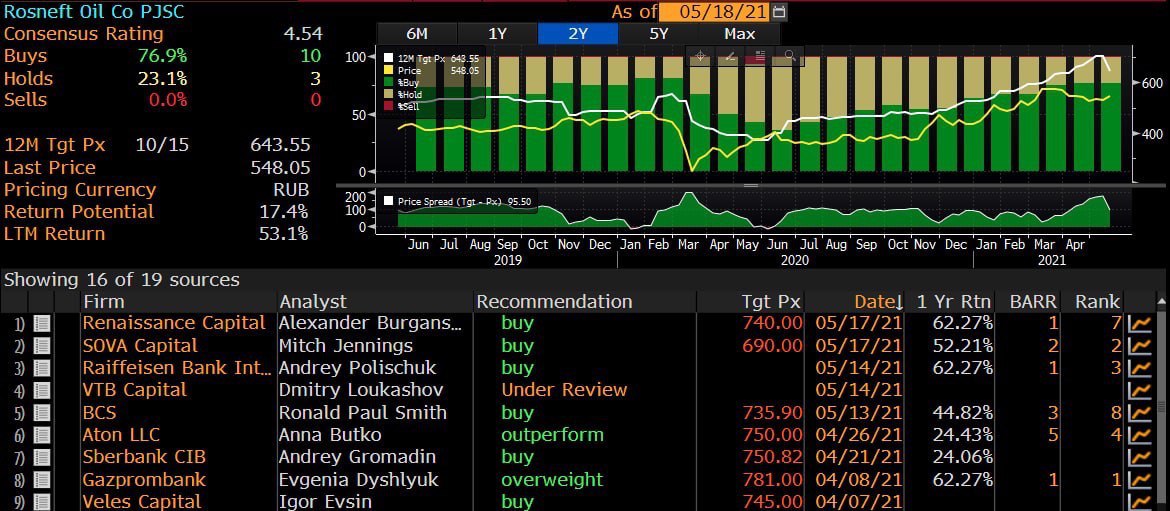Open Gazprombank firm link
Viewport: 1170px width, 511px height.
click(x=143, y=480)
